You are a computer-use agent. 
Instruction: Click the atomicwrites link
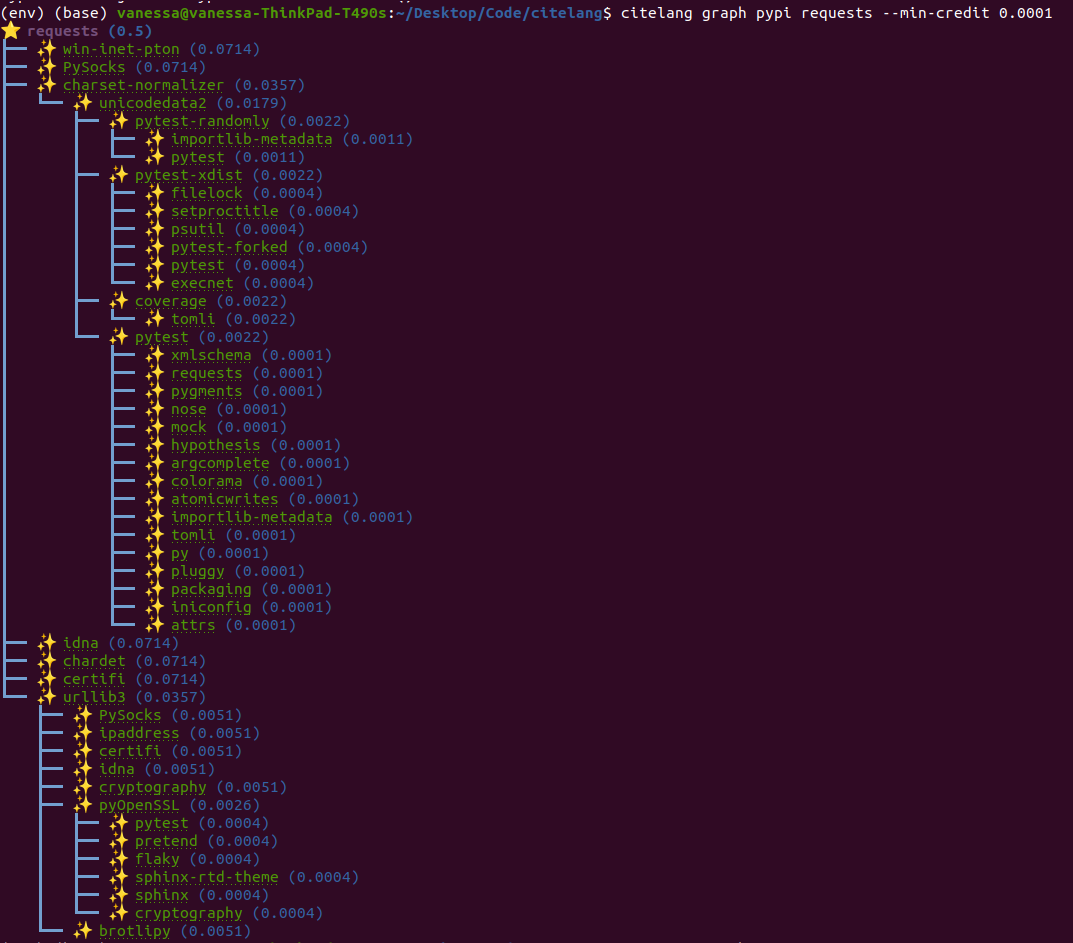coord(224,499)
